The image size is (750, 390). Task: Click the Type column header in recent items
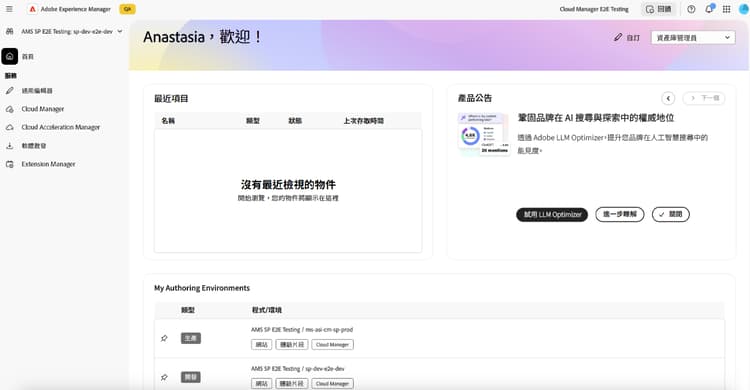coord(253,121)
